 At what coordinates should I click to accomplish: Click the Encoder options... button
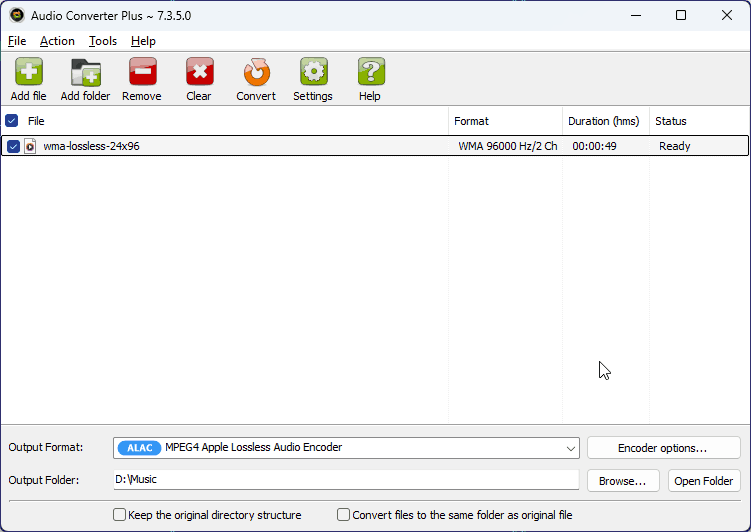(663, 448)
